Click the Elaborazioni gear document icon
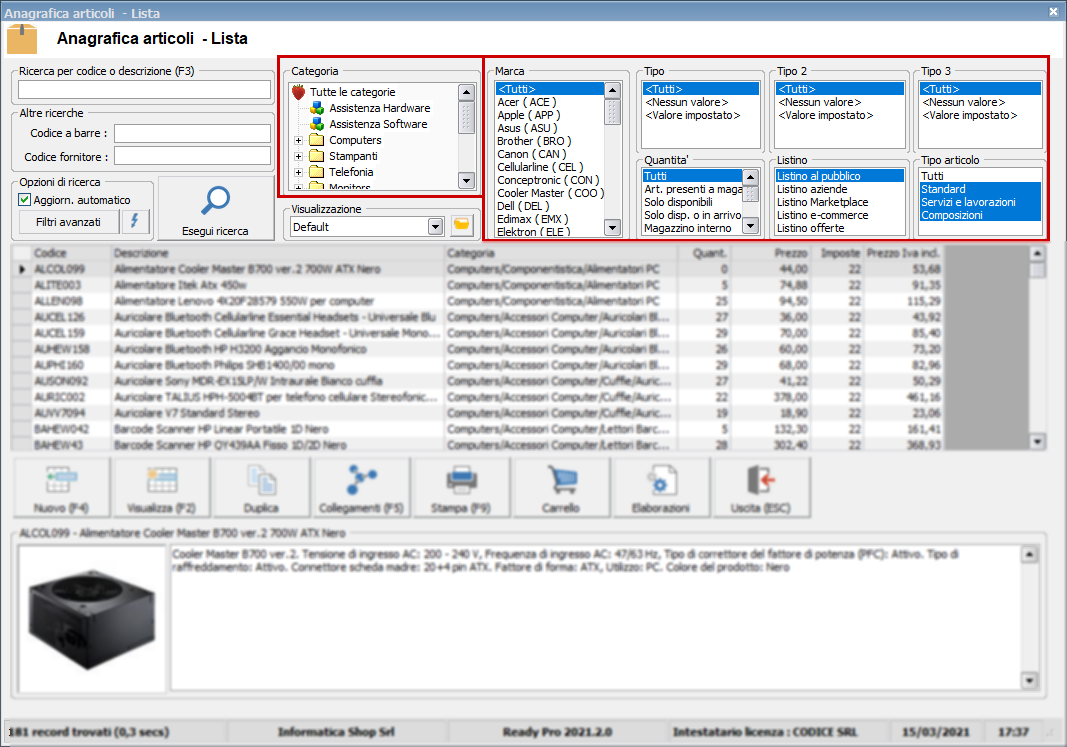 coord(661,483)
